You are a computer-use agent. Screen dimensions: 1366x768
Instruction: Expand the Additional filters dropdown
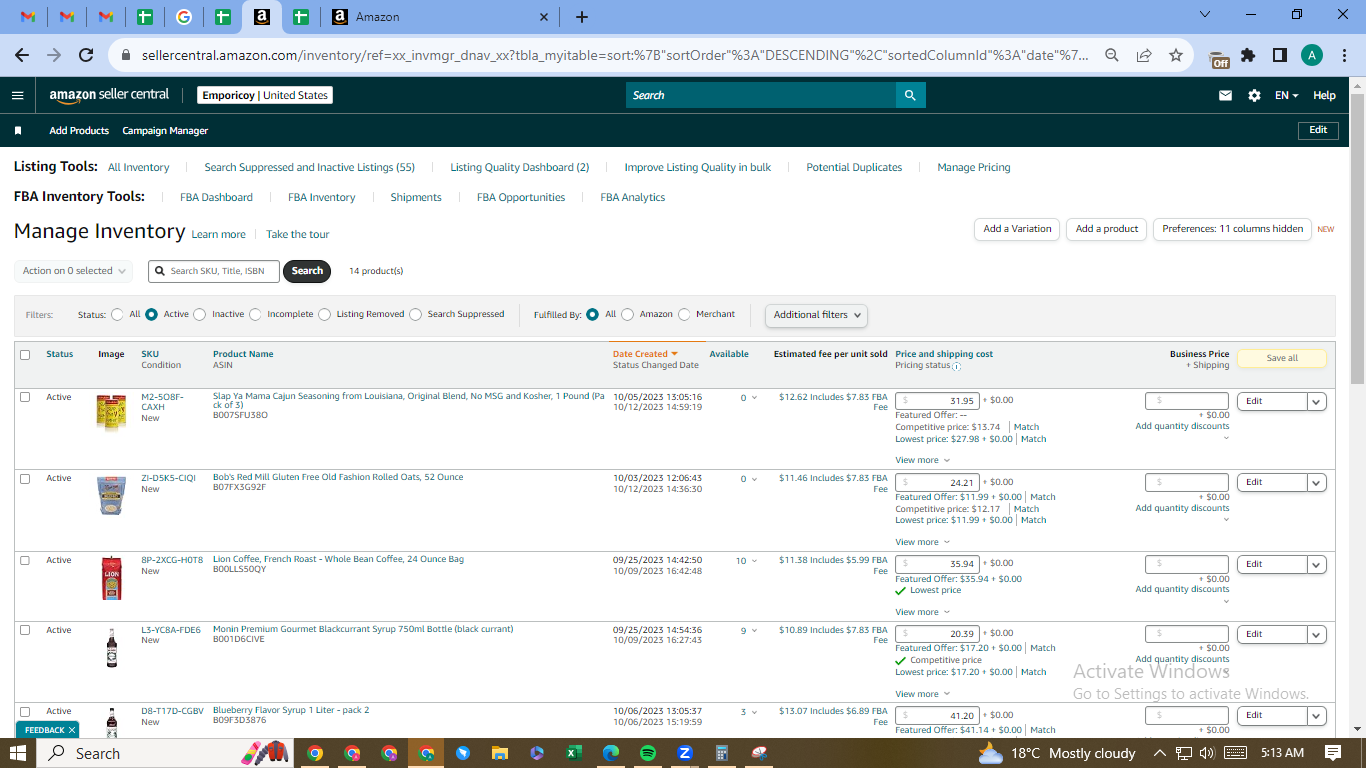pyautogui.click(x=816, y=315)
